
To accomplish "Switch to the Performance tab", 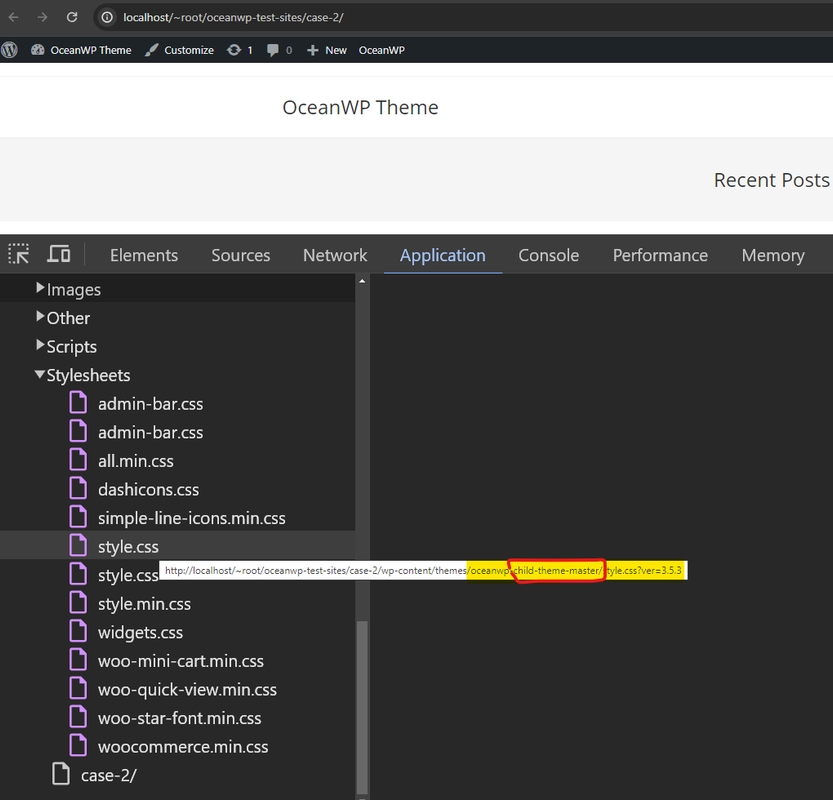I will click(x=660, y=255).
